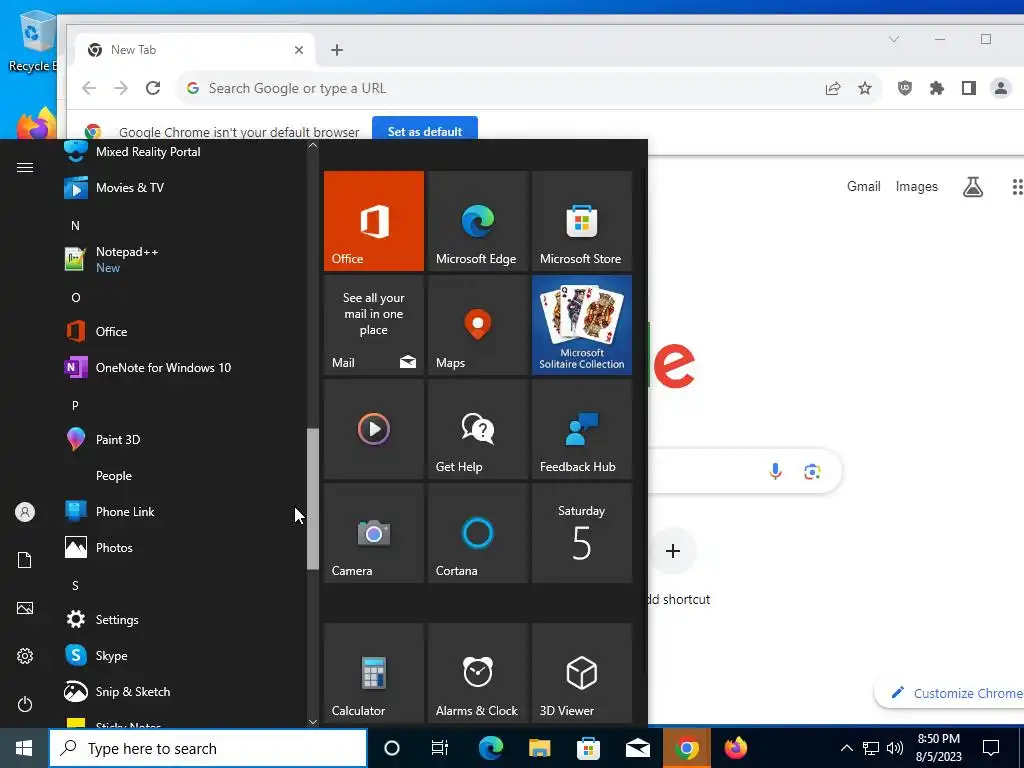Open Images link on Google page
Image resolution: width=1024 pixels, height=768 pixels.
click(x=917, y=187)
